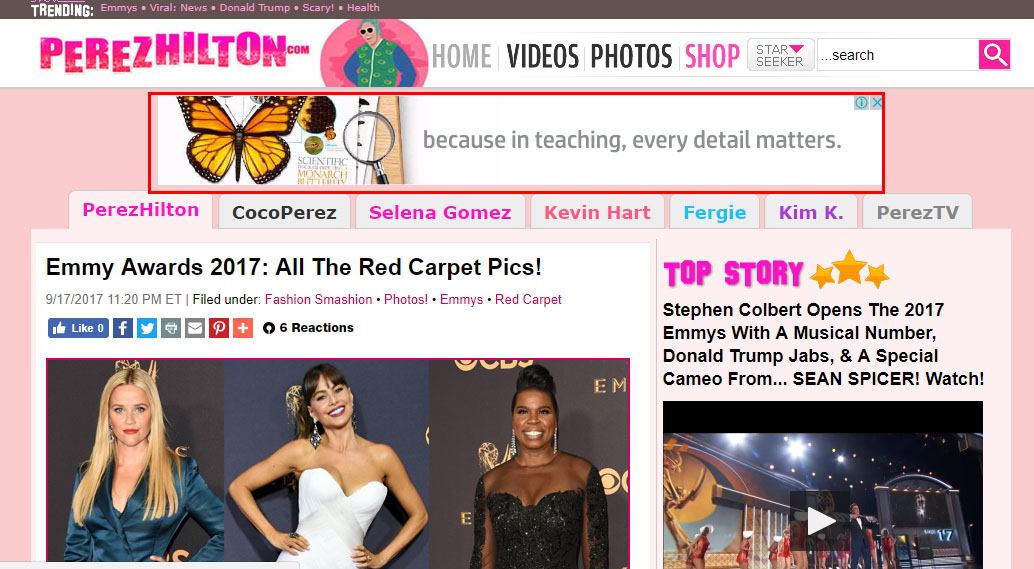Email this article using envelope icon
This screenshot has width=1034, height=569.
click(x=195, y=328)
